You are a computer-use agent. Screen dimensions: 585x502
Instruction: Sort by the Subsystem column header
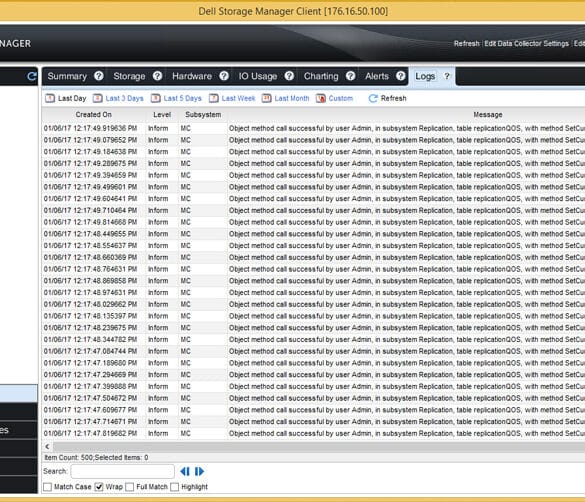203,114
